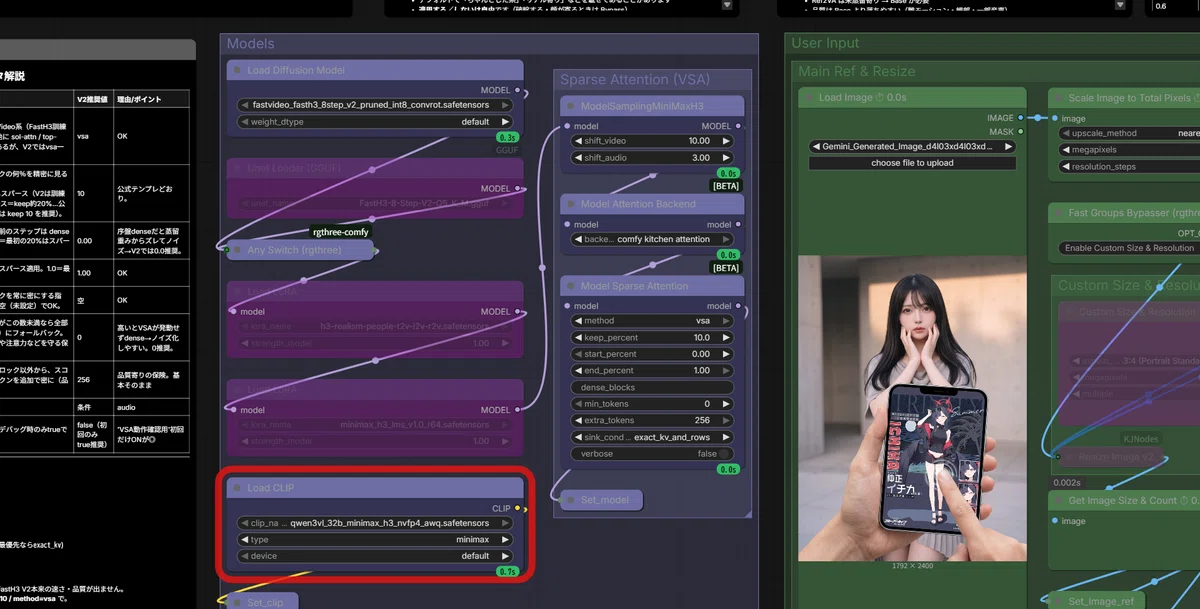This screenshot has width=1200, height=609.
Task: Increase keep_percent using its right arrow
Action: click(x=726, y=338)
